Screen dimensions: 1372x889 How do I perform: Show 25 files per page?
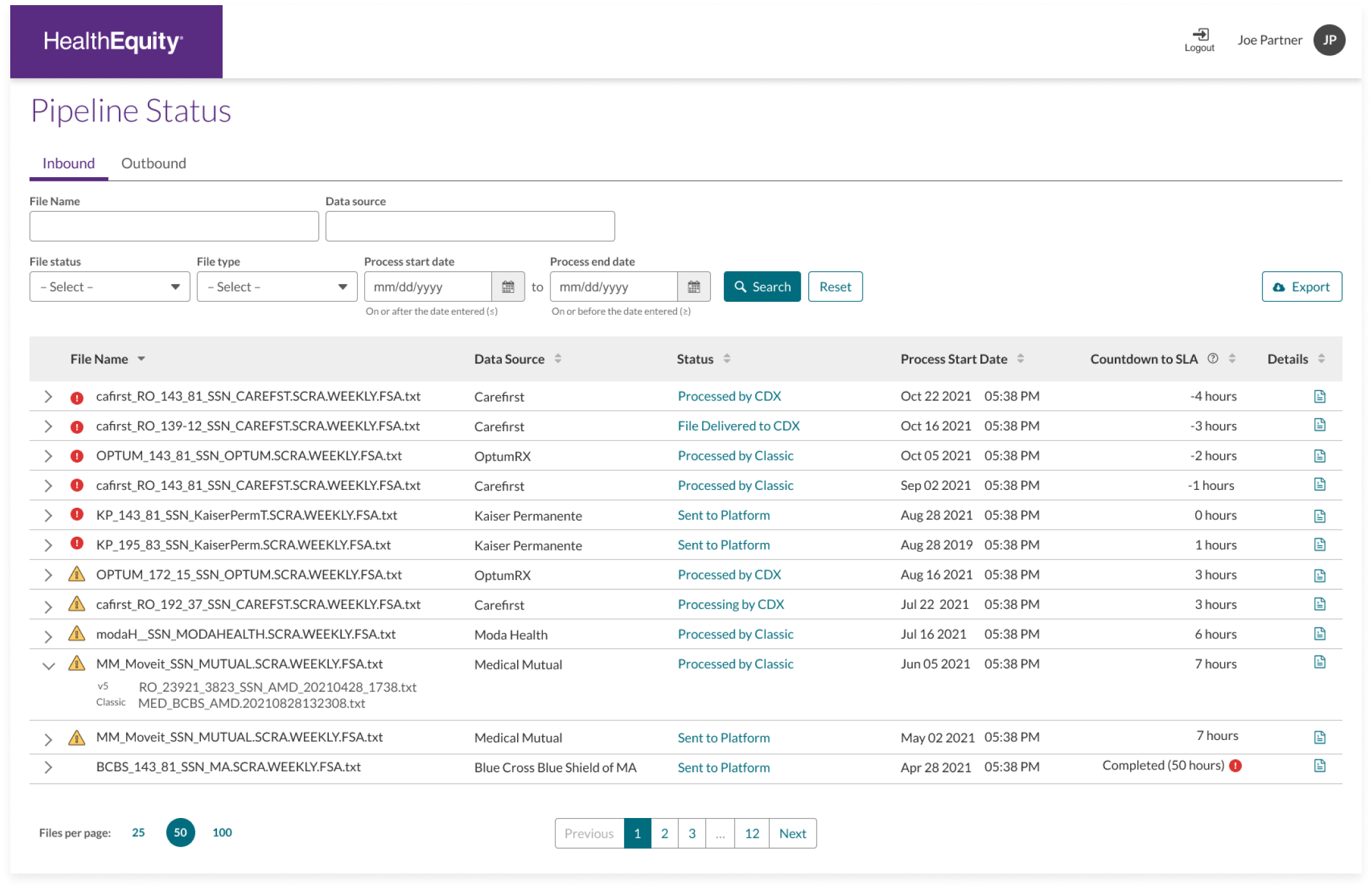[138, 833]
